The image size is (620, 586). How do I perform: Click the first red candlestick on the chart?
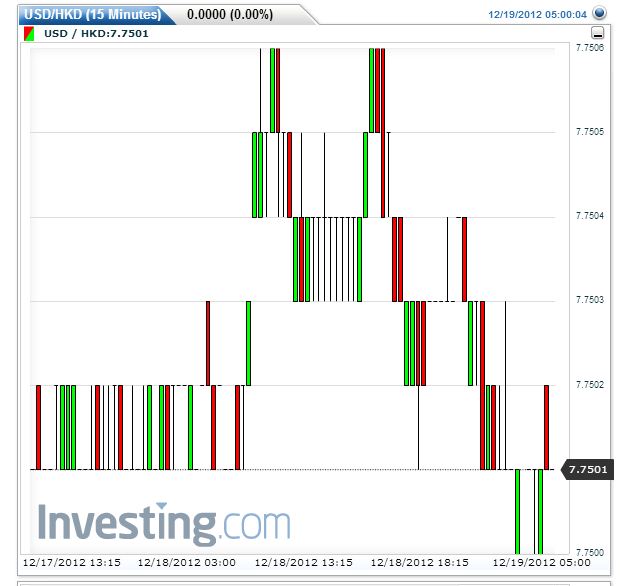point(38,427)
